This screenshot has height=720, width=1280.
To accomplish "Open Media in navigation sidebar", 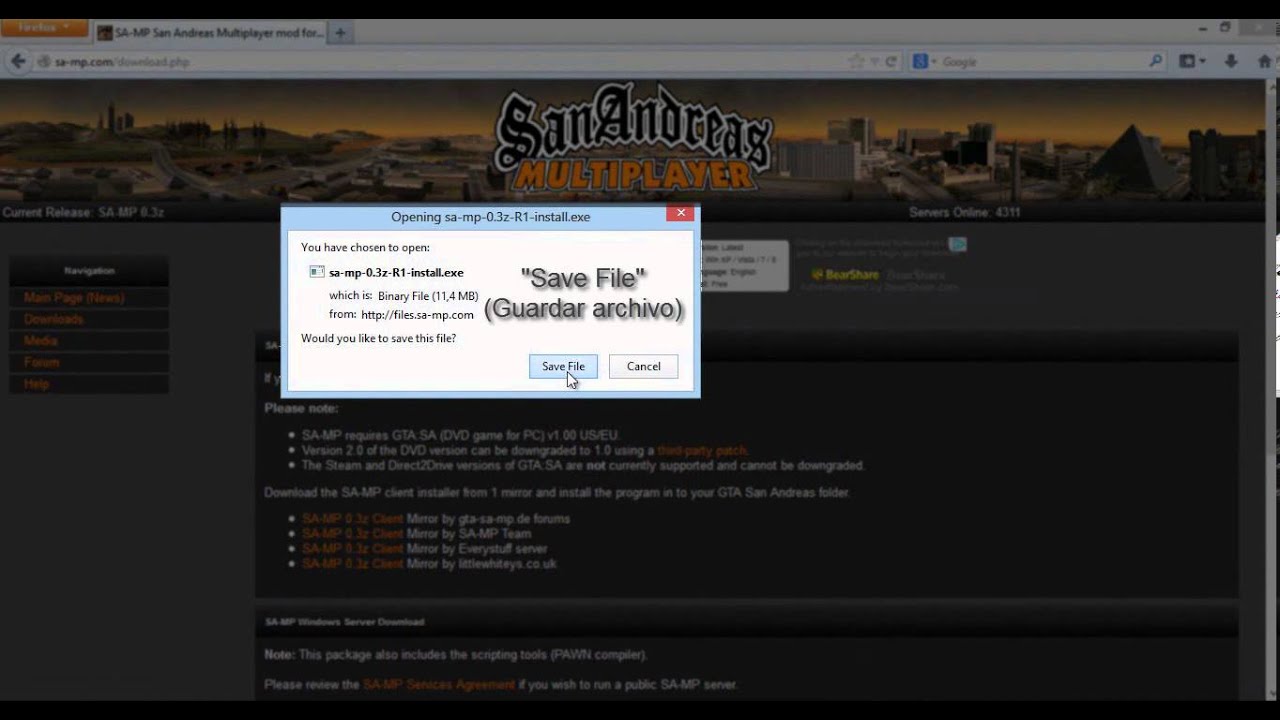I will tap(40, 341).
